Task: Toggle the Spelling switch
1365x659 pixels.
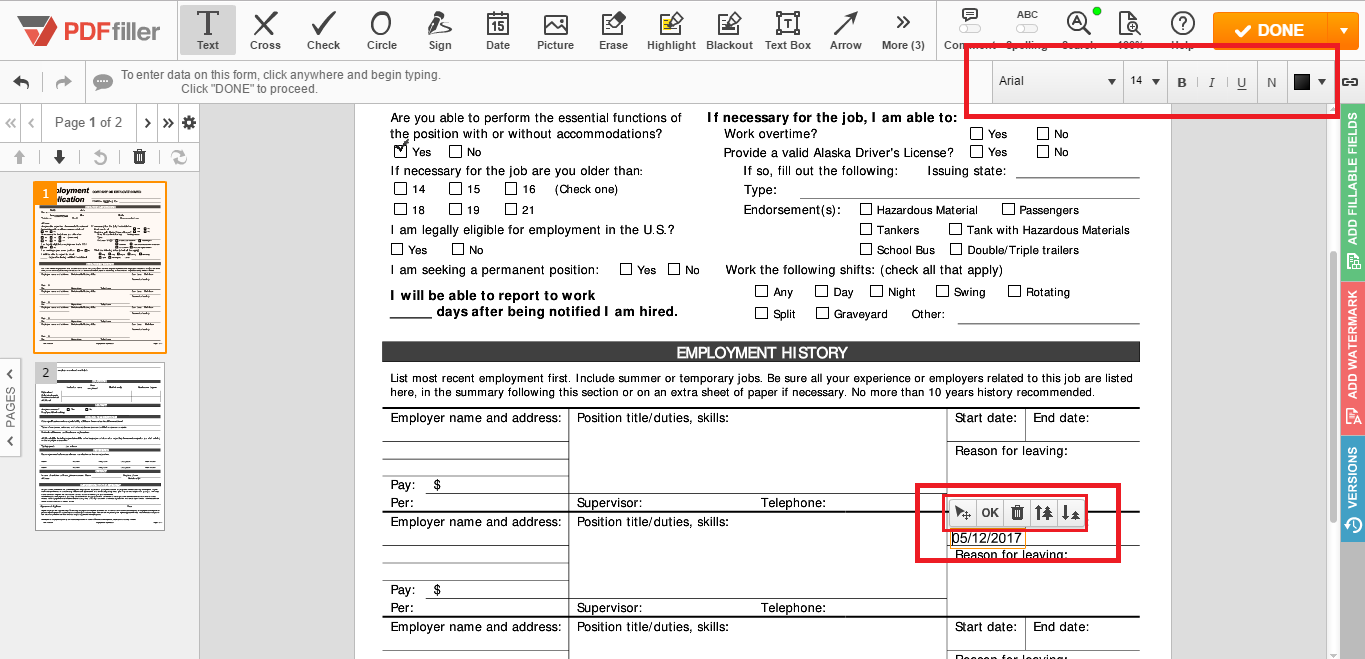Action: [1026, 30]
